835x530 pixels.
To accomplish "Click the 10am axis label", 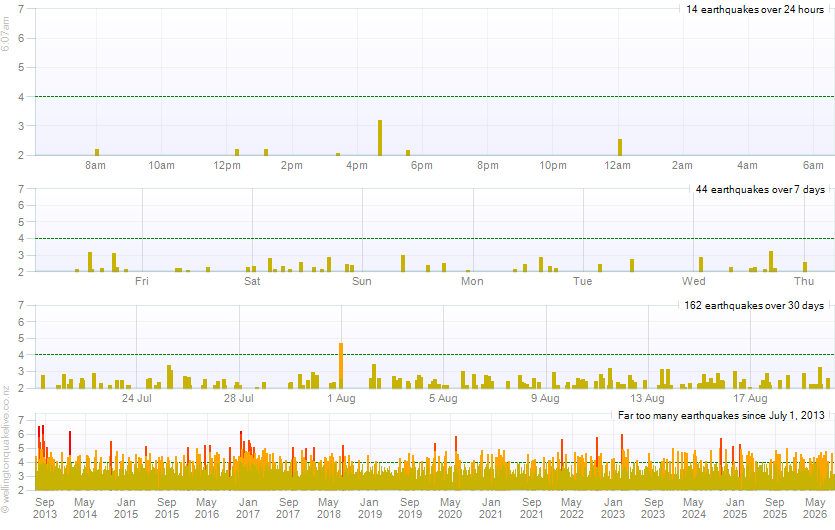I will tap(161, 166).
